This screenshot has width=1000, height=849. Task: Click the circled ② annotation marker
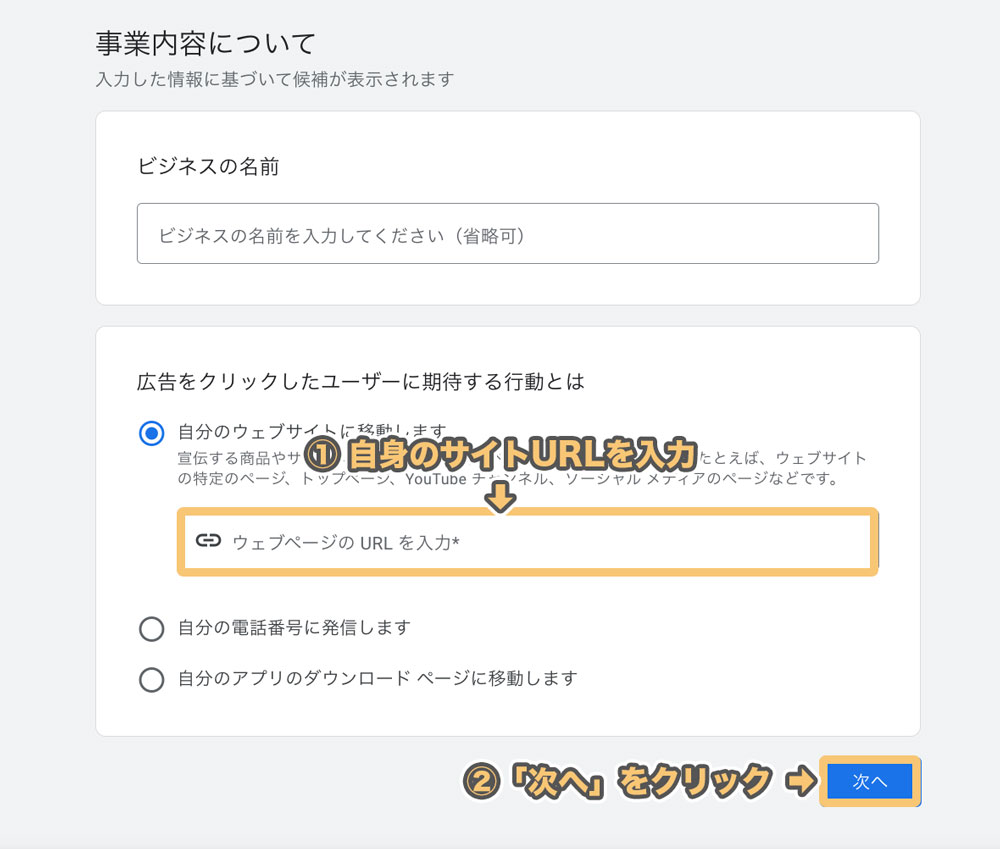[x=482, y=782]
